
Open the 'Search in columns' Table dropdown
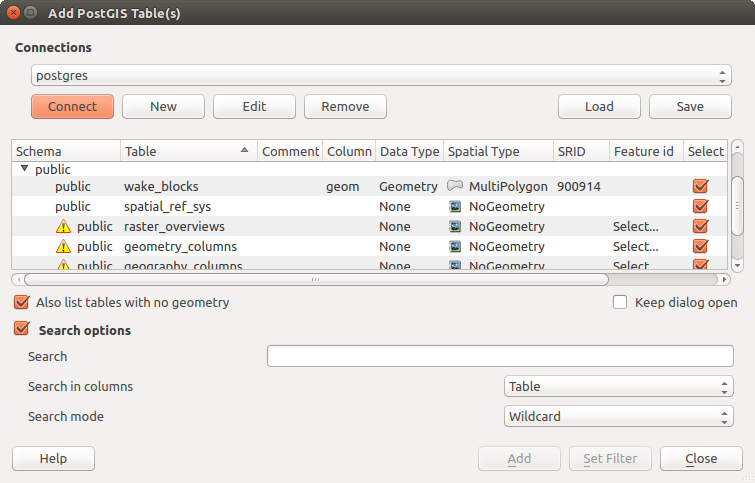click(618, 386)
